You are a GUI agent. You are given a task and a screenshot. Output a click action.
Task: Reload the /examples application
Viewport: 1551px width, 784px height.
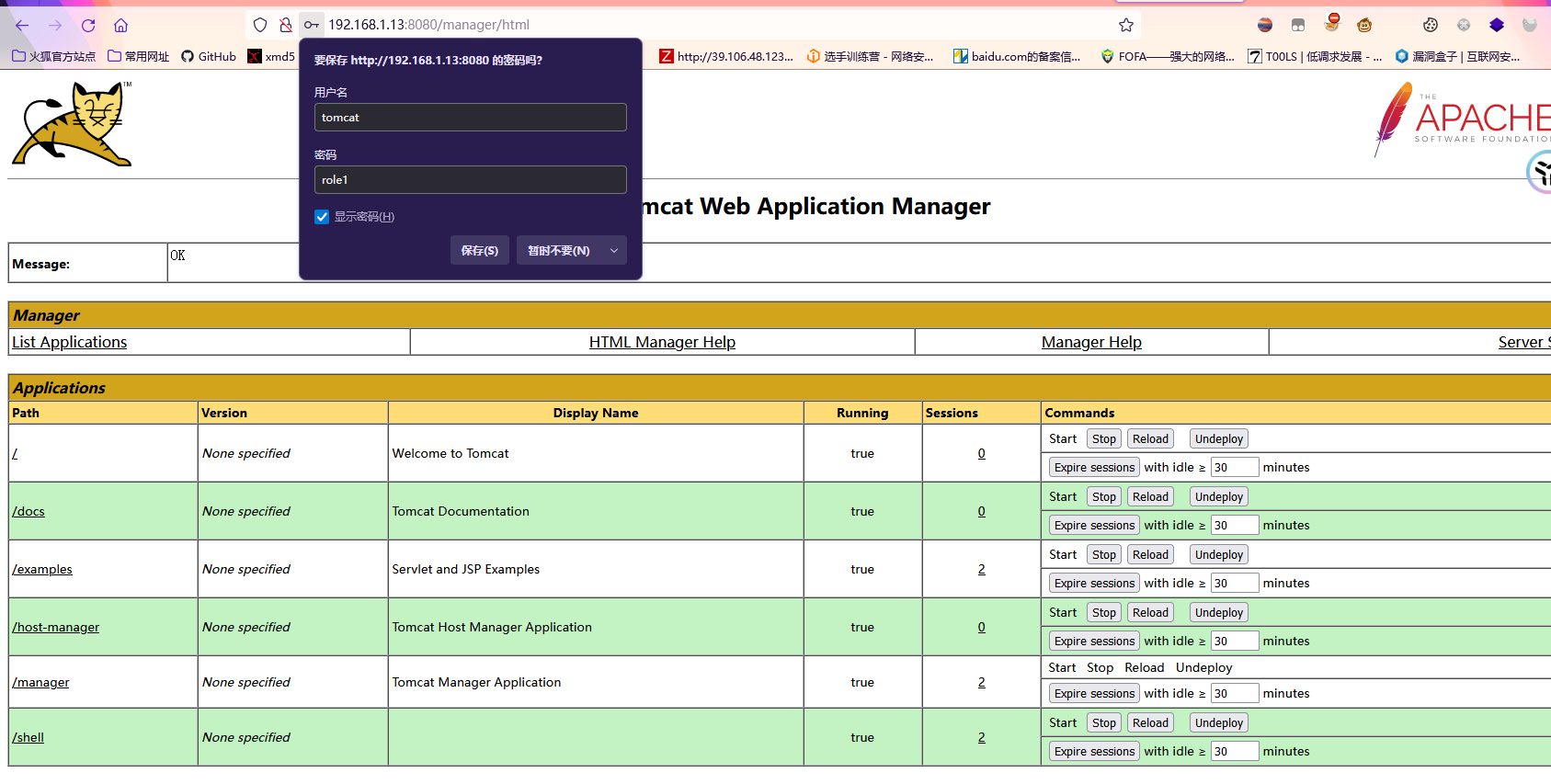click(x=1150, y=555)
